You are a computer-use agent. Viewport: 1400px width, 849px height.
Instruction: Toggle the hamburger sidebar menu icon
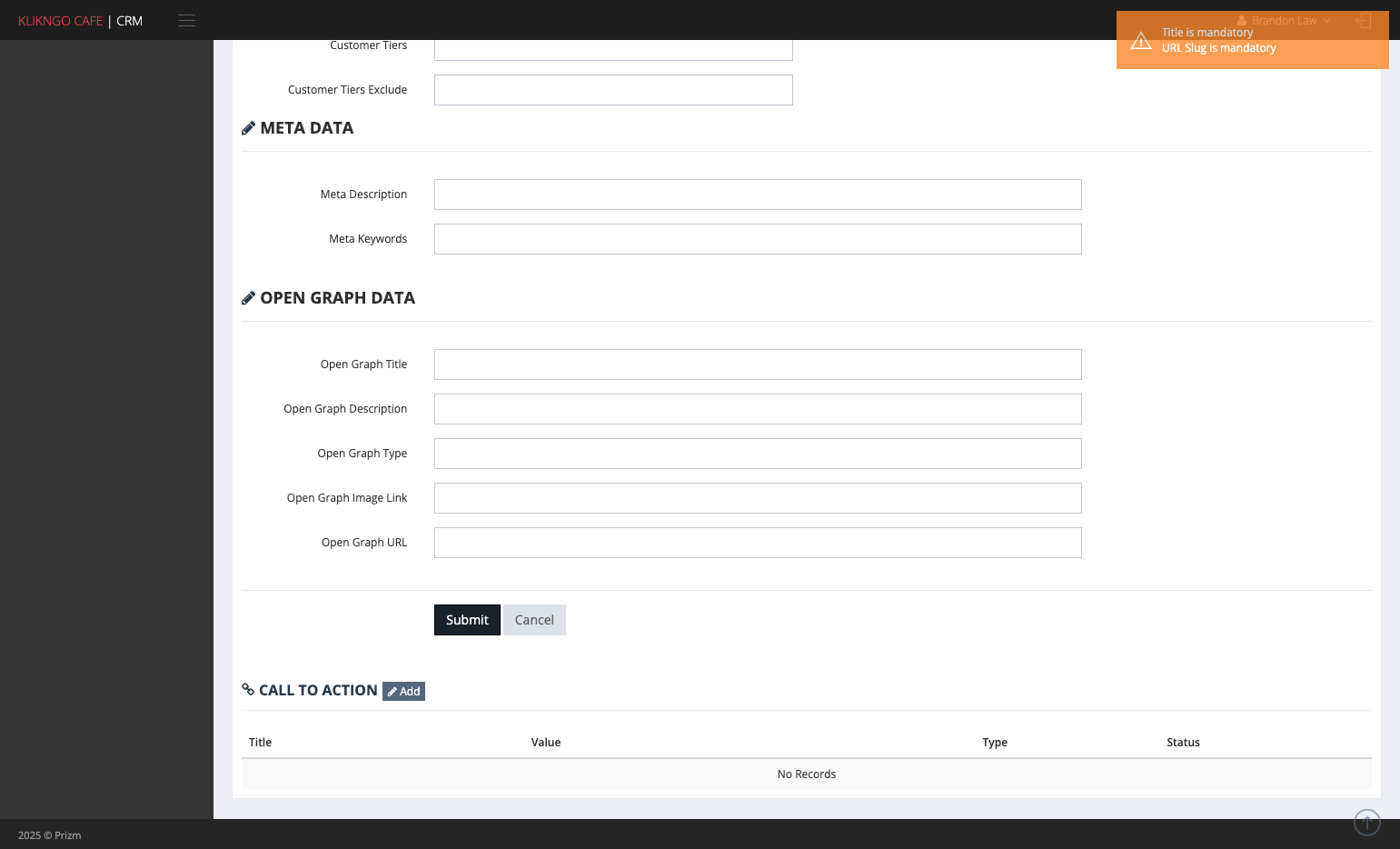[186, 21]
